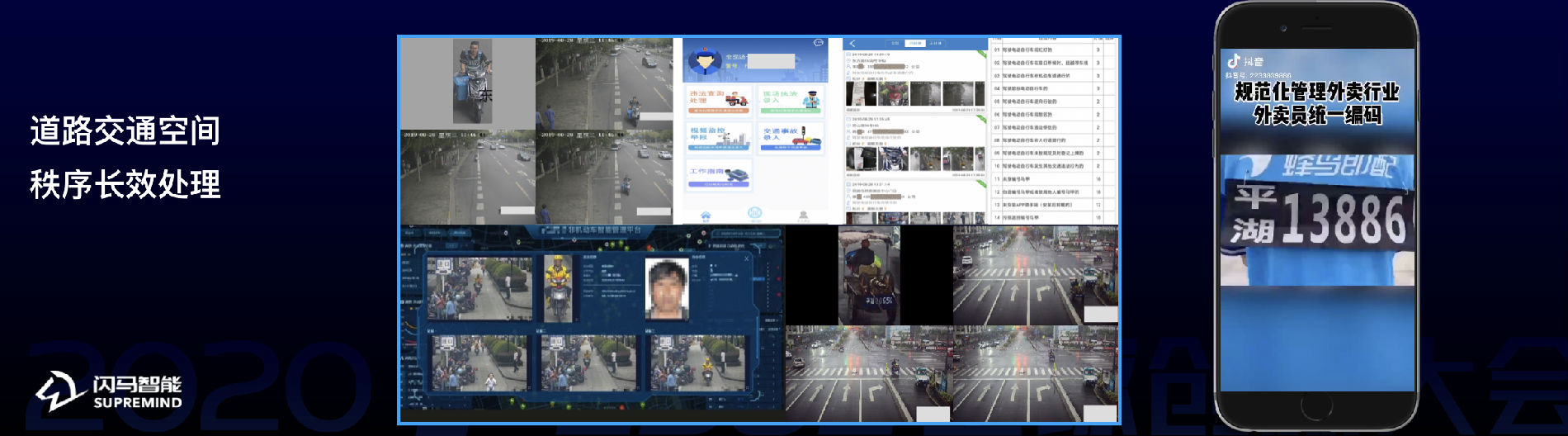Click the police officer avatar icon
The image size is (1568, 436).
click(705, 61)
